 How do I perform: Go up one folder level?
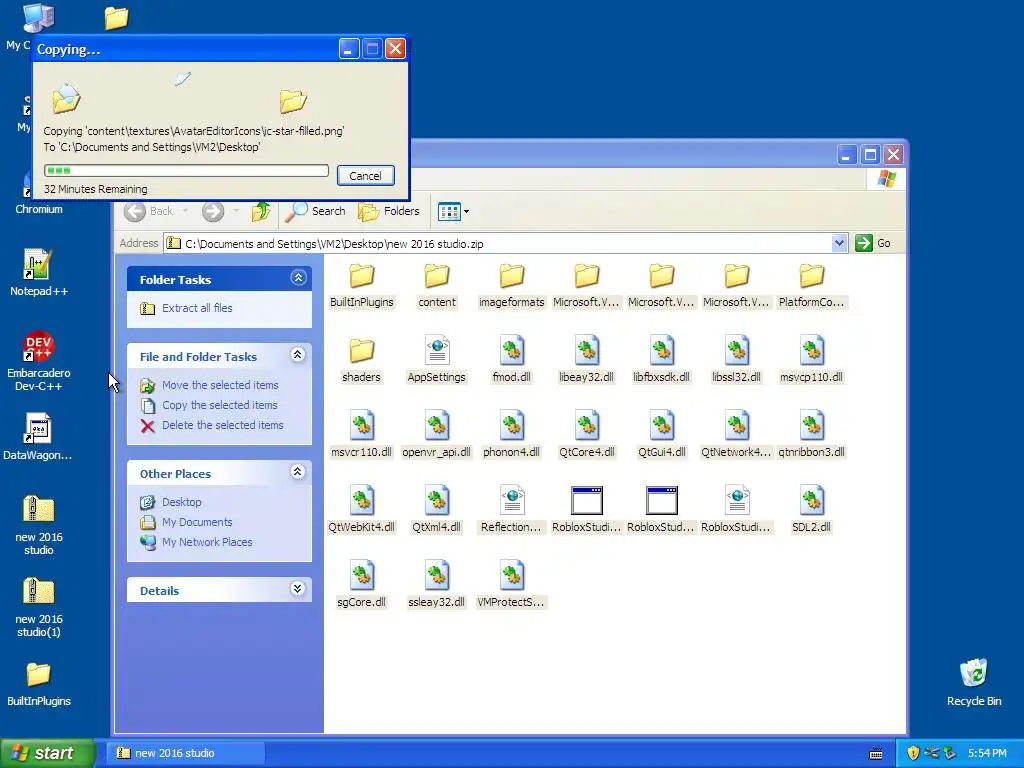point(261,211)
